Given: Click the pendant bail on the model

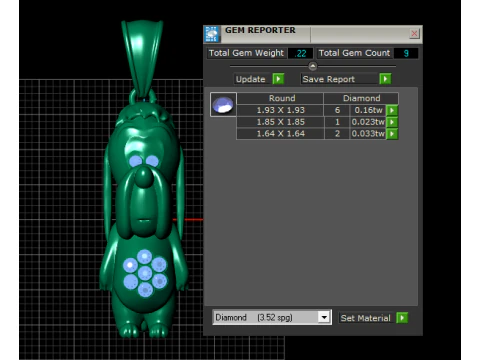Looking at the screenshot, I should coord(142,58).
